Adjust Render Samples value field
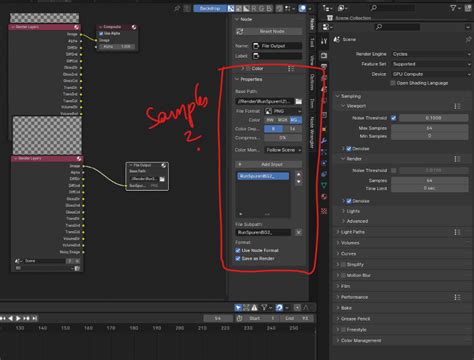Image resolution: width=474 pixels, height=360 pixels. click(x=430, y=180)
